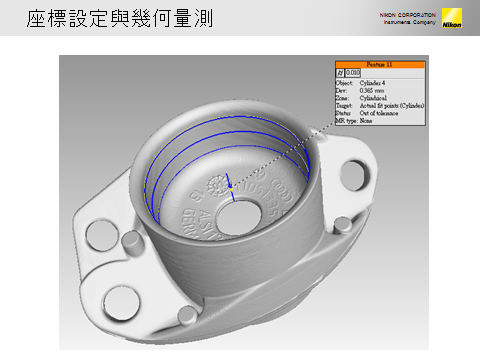Click the 3D scanned part model image
480x360 pixels.
[x=244, y=202]
